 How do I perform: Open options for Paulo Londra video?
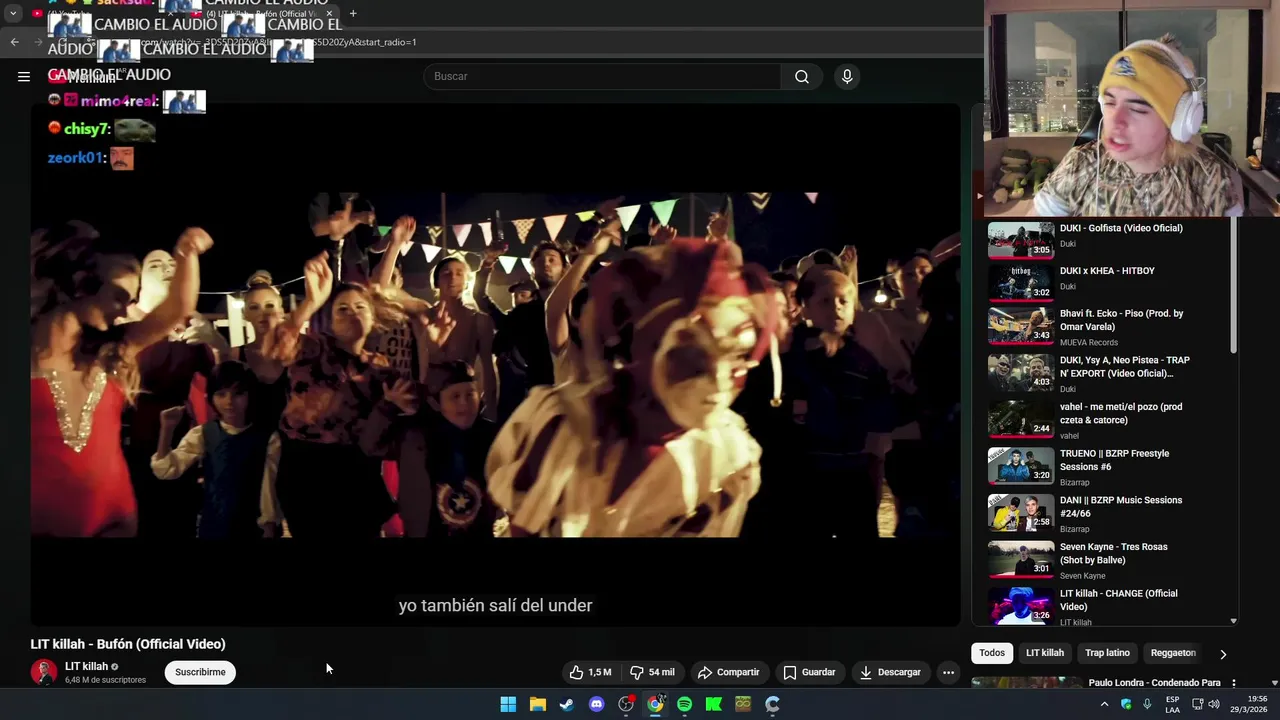tap(1234, 683)
